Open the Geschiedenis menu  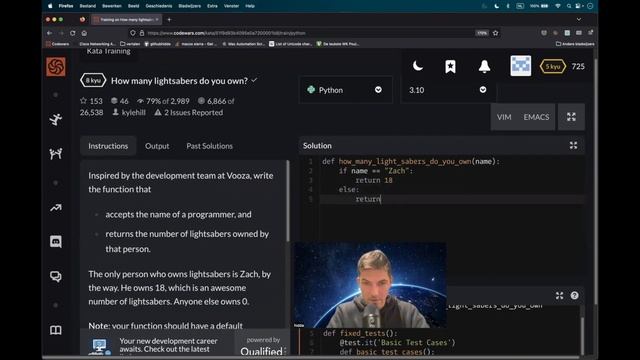coord(159,6)
